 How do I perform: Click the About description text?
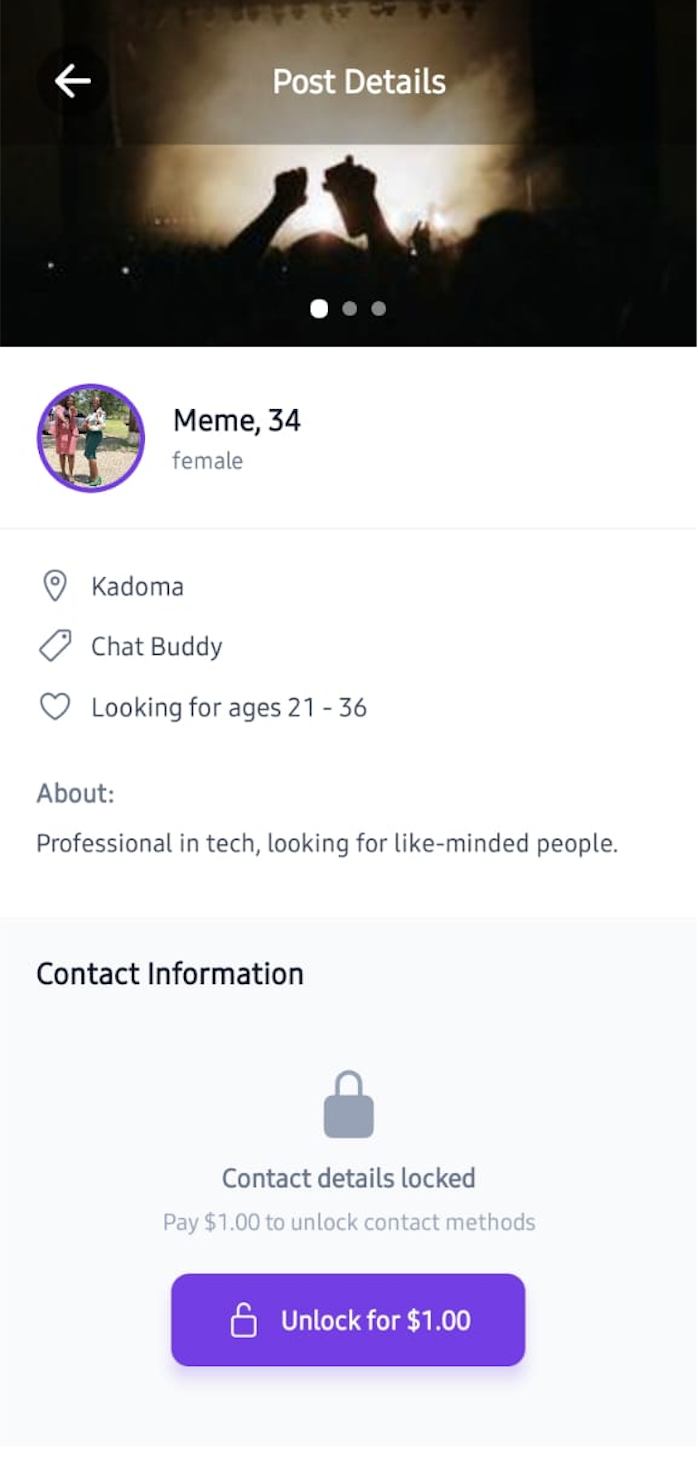coord(327,844)
